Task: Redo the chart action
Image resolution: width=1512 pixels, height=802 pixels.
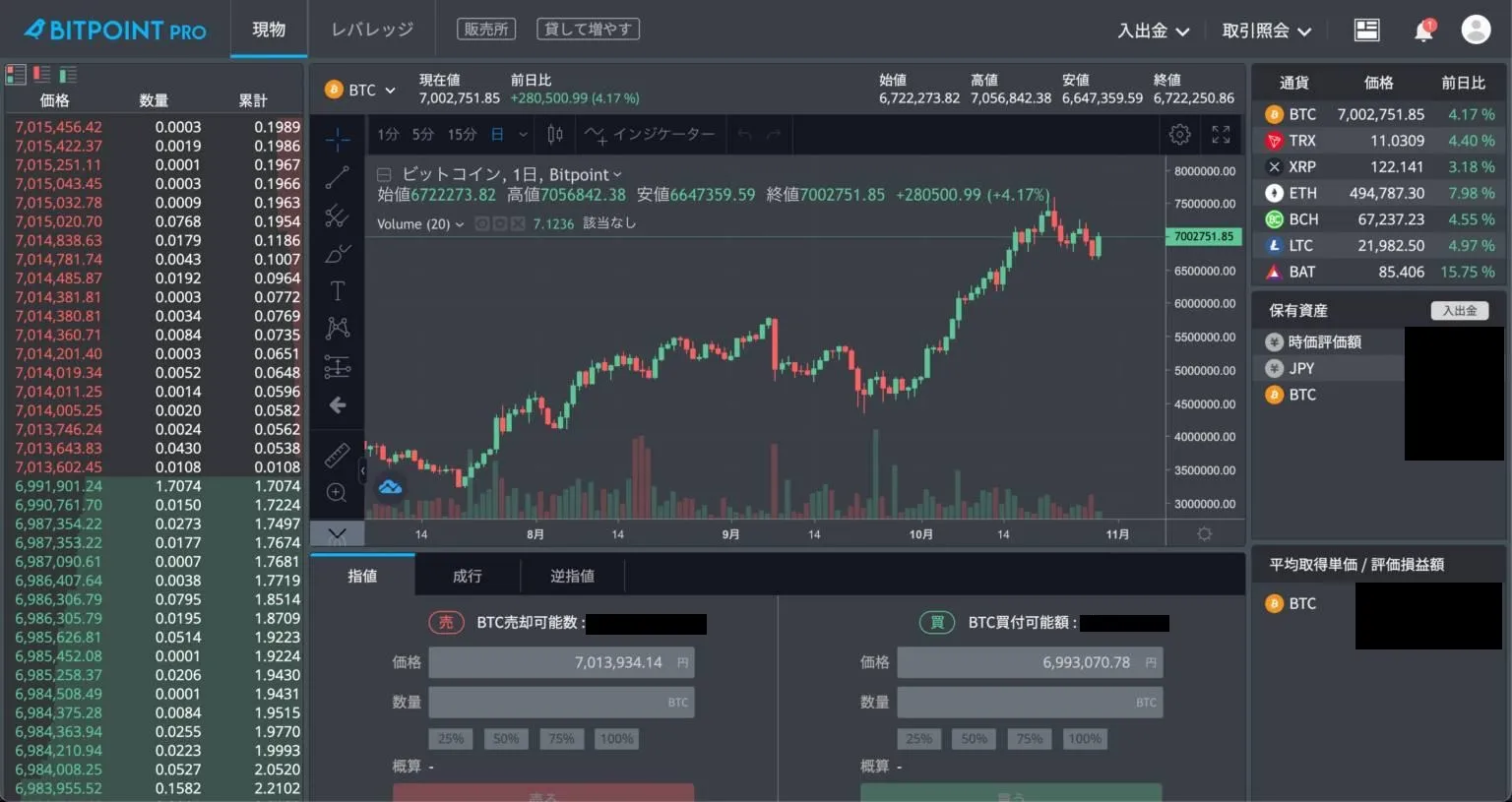Action: point(774,134)
